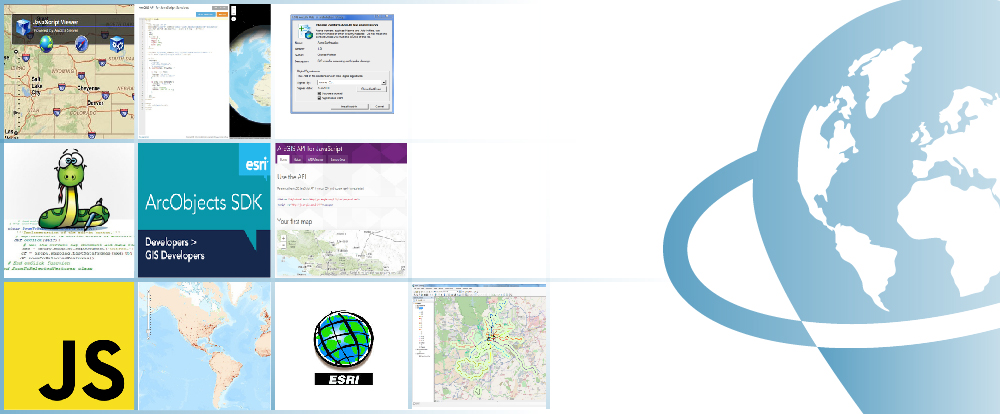Image resolution: width=1000 pixels, height=414 pixels.
Task: Click the JavaScript Viewer cube logo
Action: click(23, 26)
